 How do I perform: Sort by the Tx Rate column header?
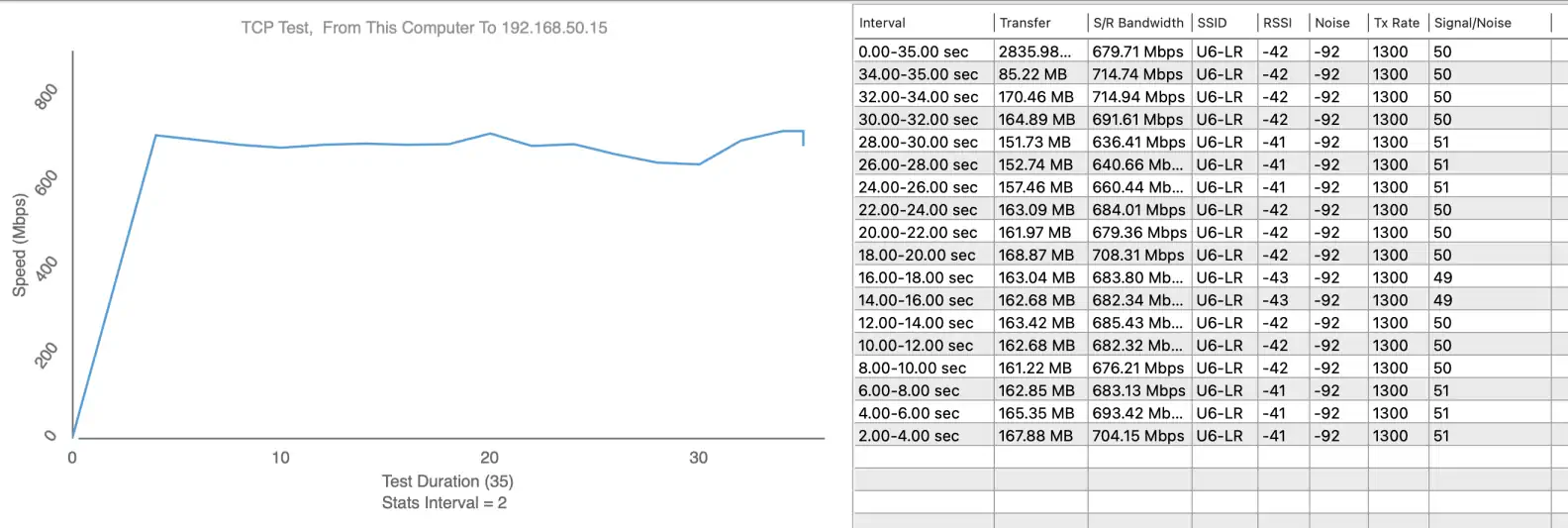coord(1396,23)
